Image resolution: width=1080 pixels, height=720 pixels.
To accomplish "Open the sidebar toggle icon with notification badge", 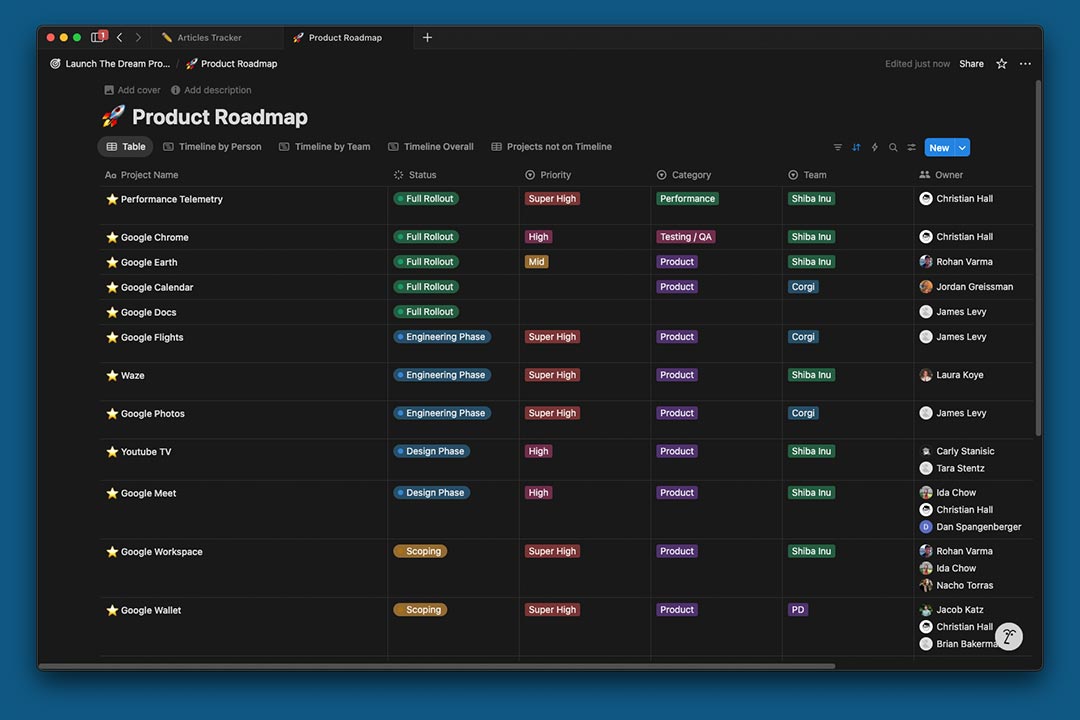I will [98, 37].
